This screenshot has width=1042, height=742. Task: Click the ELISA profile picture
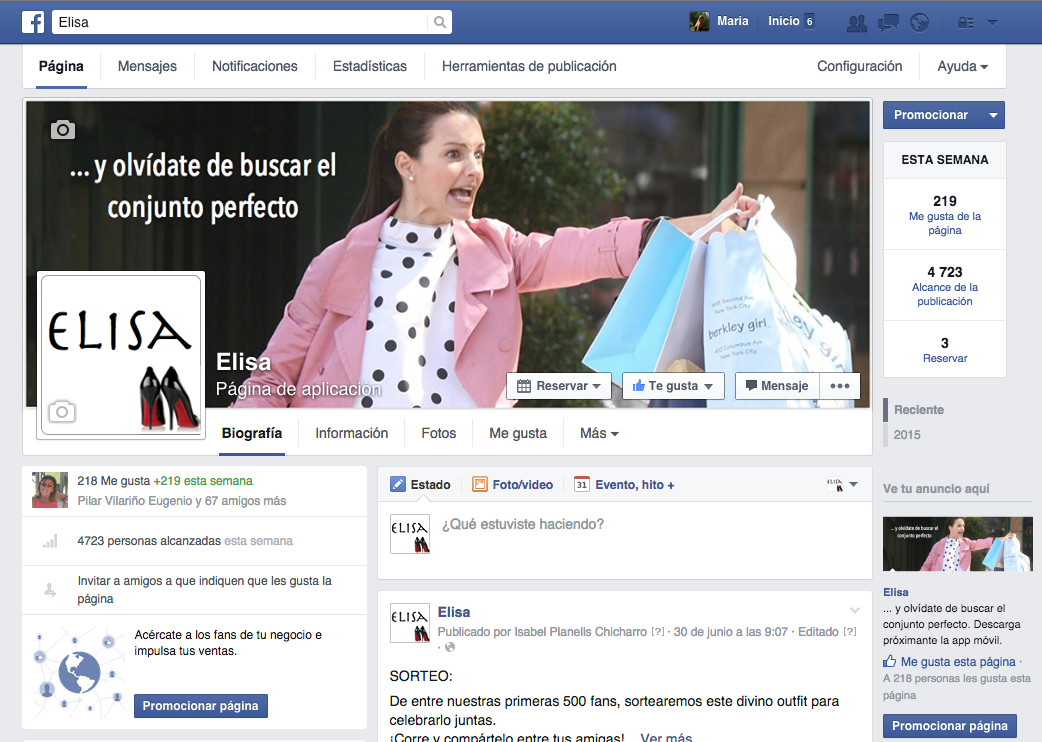click(121, 355)
